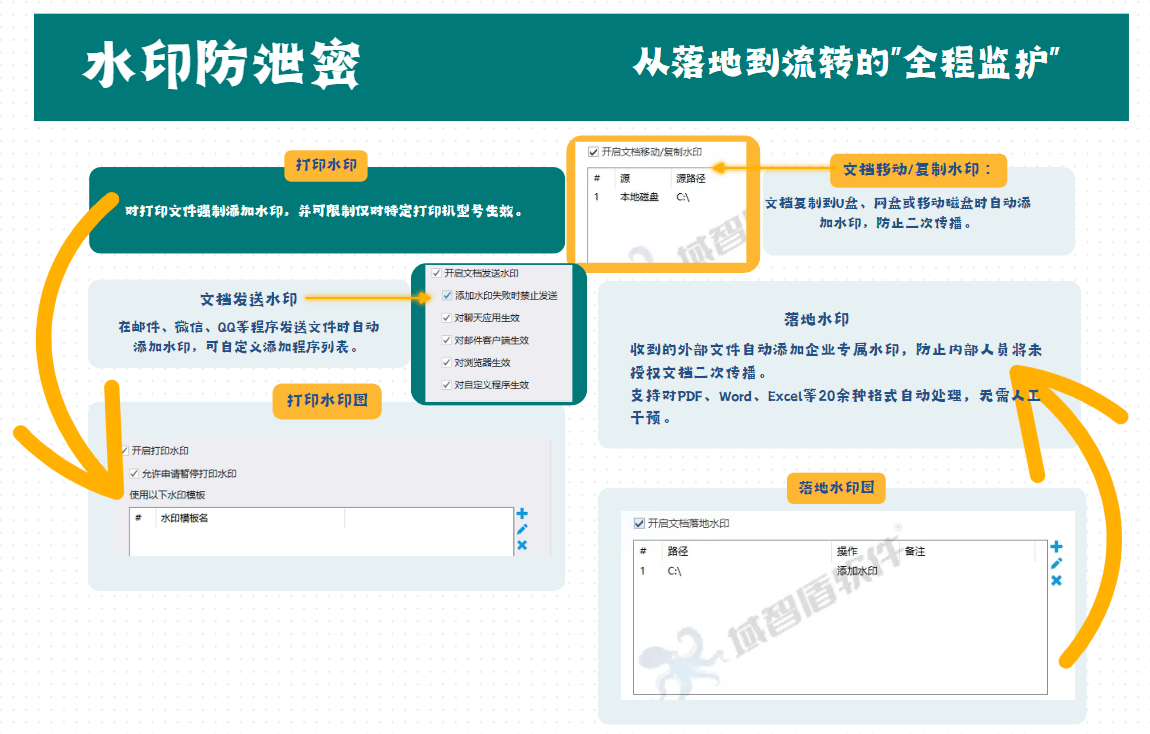Uncheck 添加水印失败时禁止发送
This screenshot has height=734, width=1150.
pyautogui.click(x=447, y=296)
